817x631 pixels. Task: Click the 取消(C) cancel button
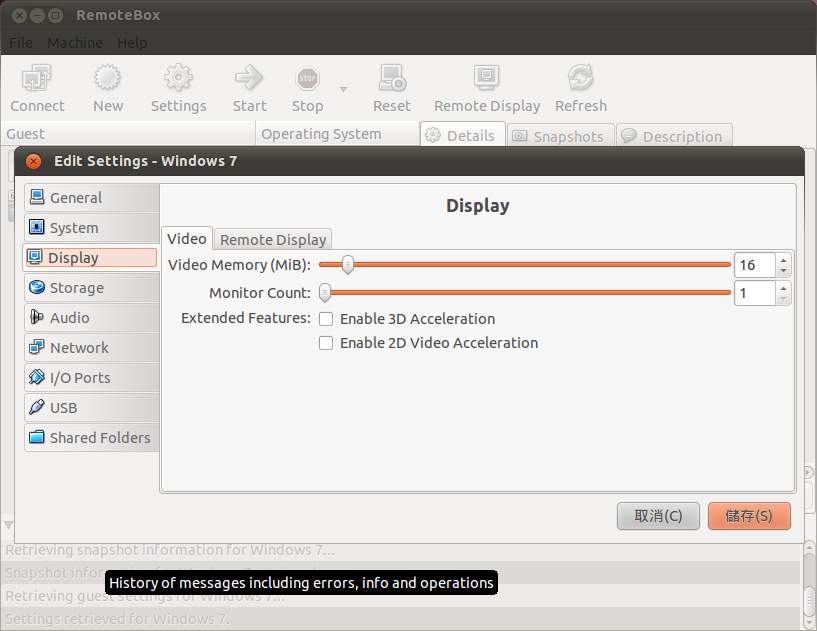pos(658,516)
